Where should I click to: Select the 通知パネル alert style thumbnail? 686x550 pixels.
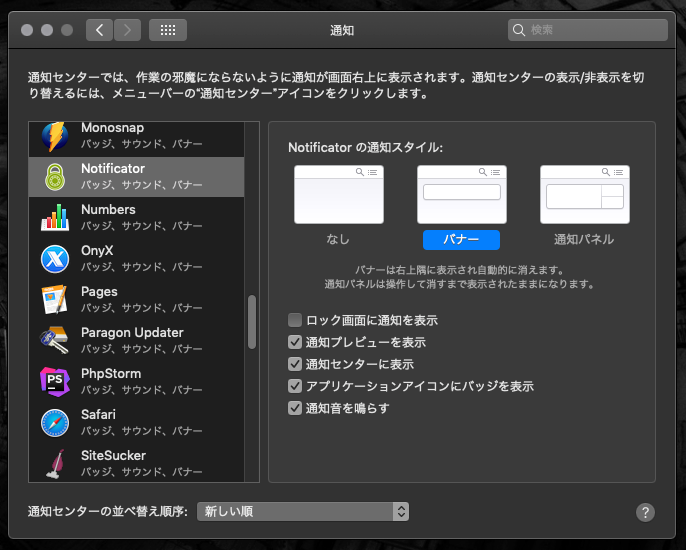coord(584,195)
